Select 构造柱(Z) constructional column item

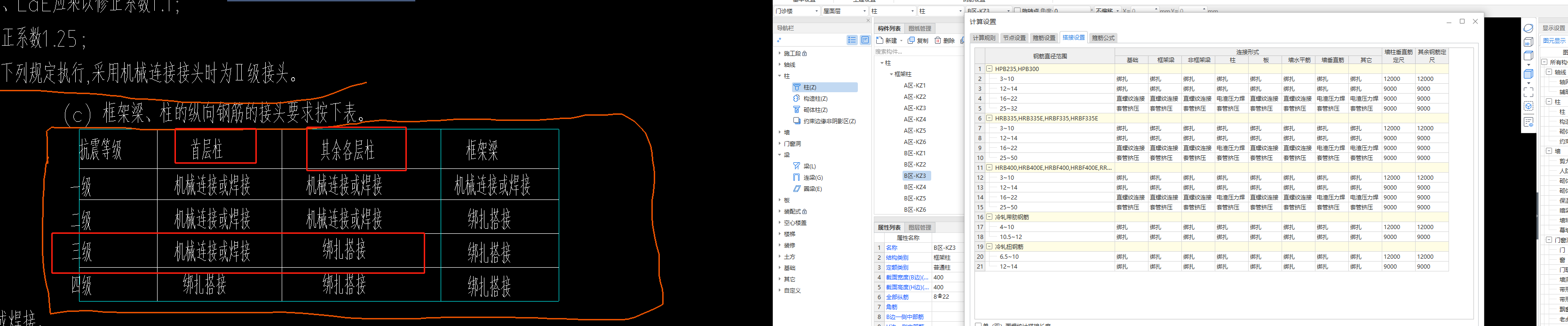click(x=815, y=99)
